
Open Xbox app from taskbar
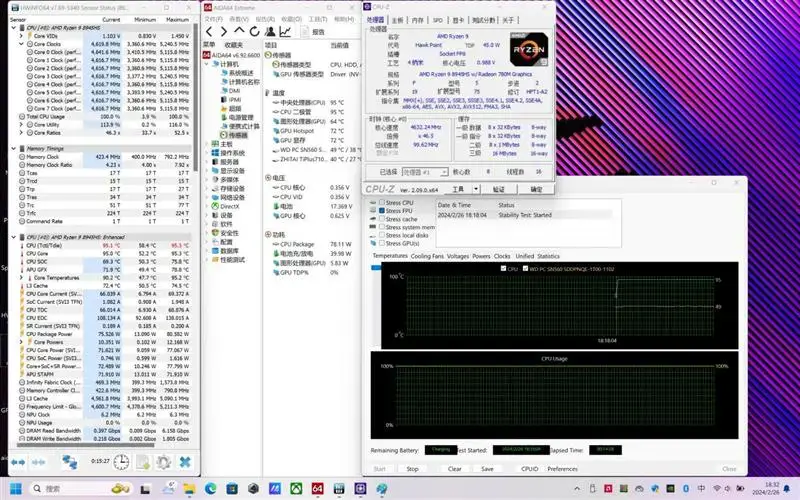click(x=296, y=489)
